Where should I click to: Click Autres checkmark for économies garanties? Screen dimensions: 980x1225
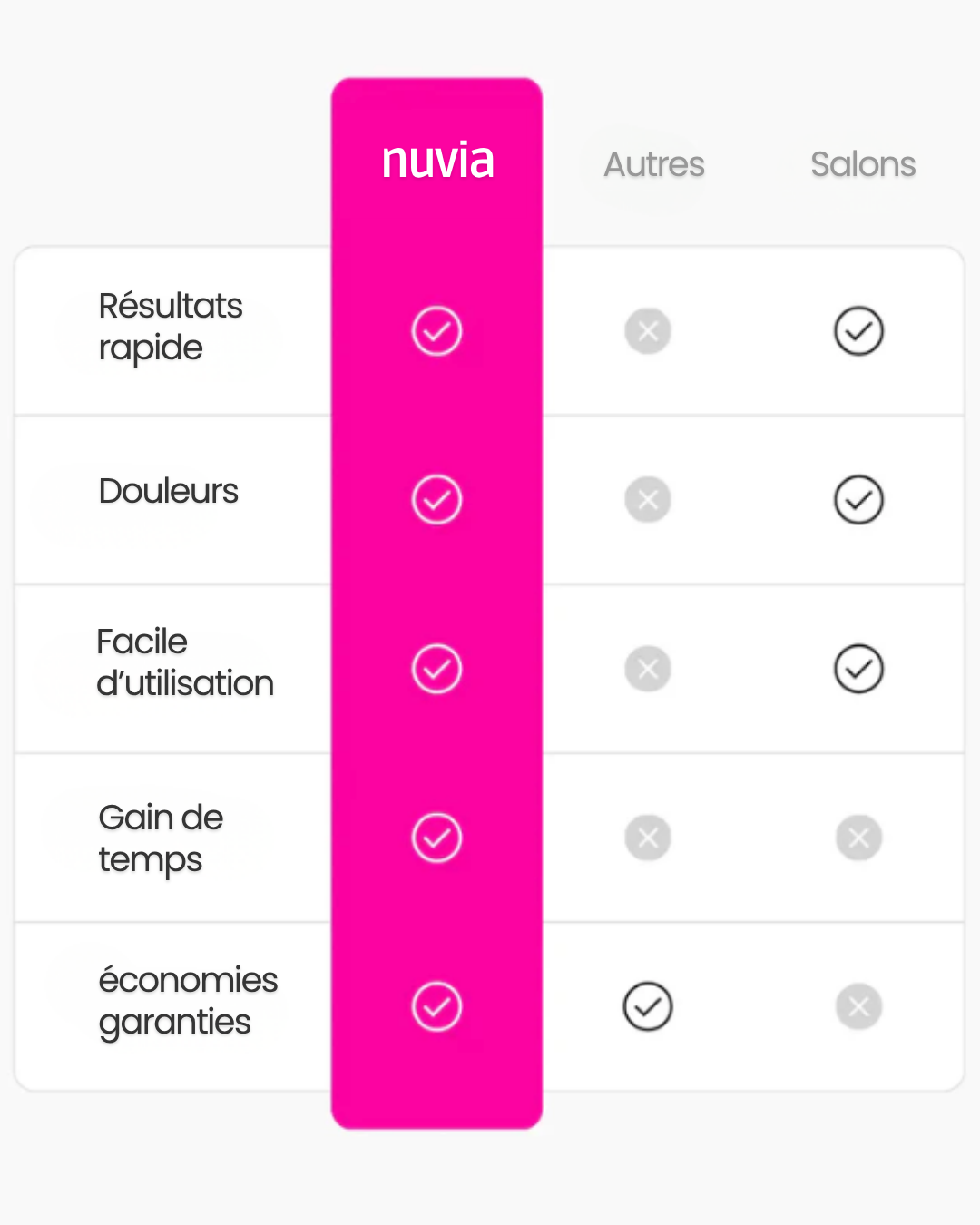point(648,1006)
